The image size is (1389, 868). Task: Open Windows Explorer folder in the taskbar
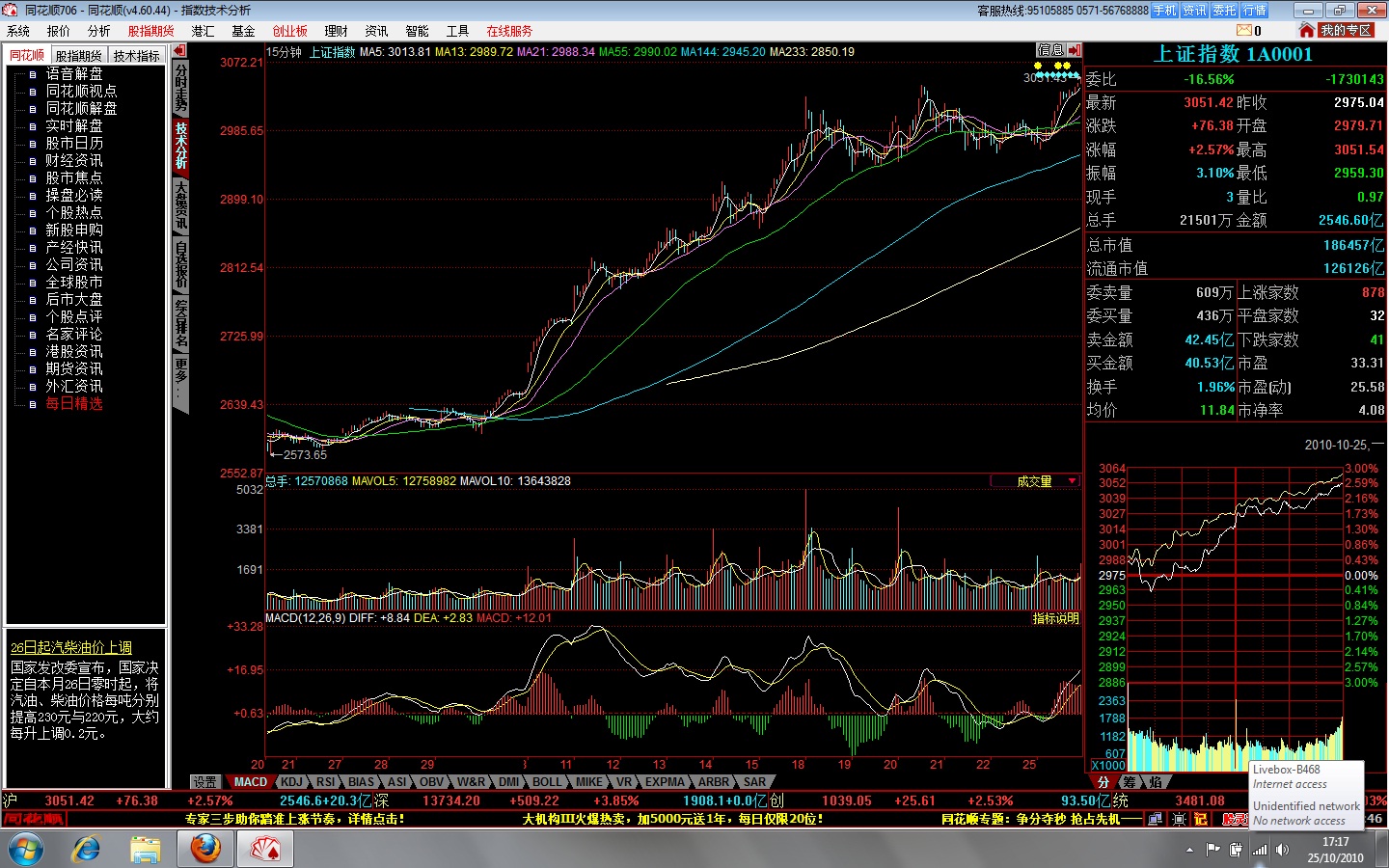146,849
